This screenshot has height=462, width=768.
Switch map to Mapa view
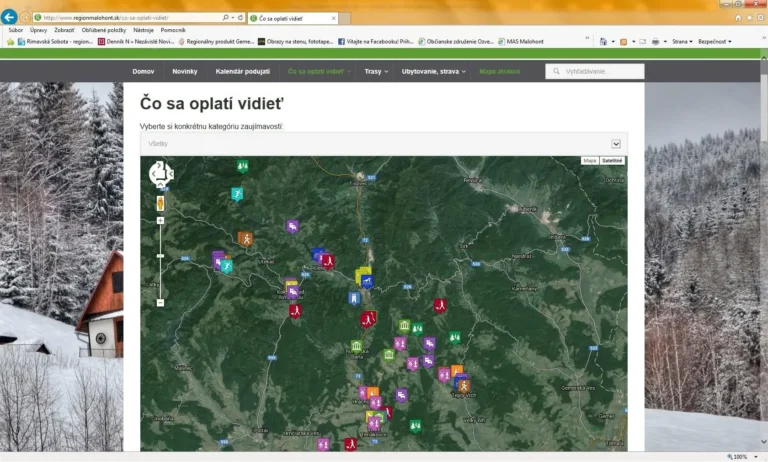coord(590,161)
